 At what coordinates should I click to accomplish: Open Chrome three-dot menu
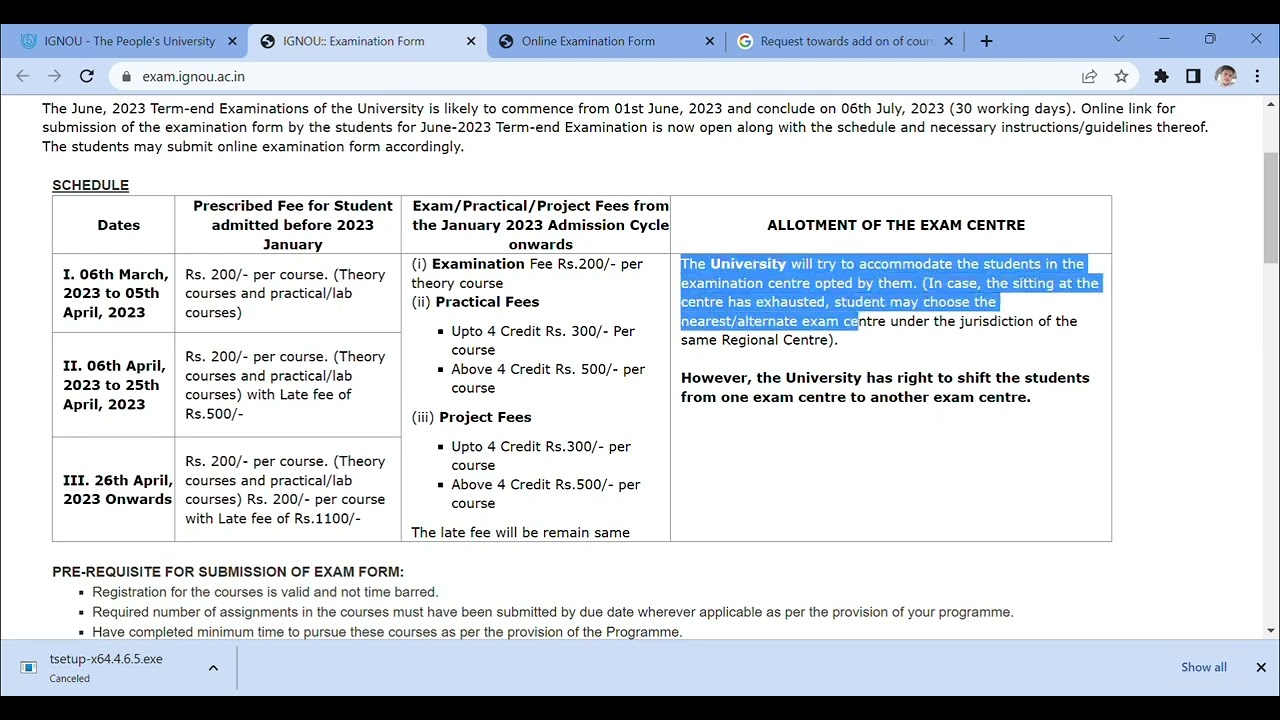click(1257, 76)
